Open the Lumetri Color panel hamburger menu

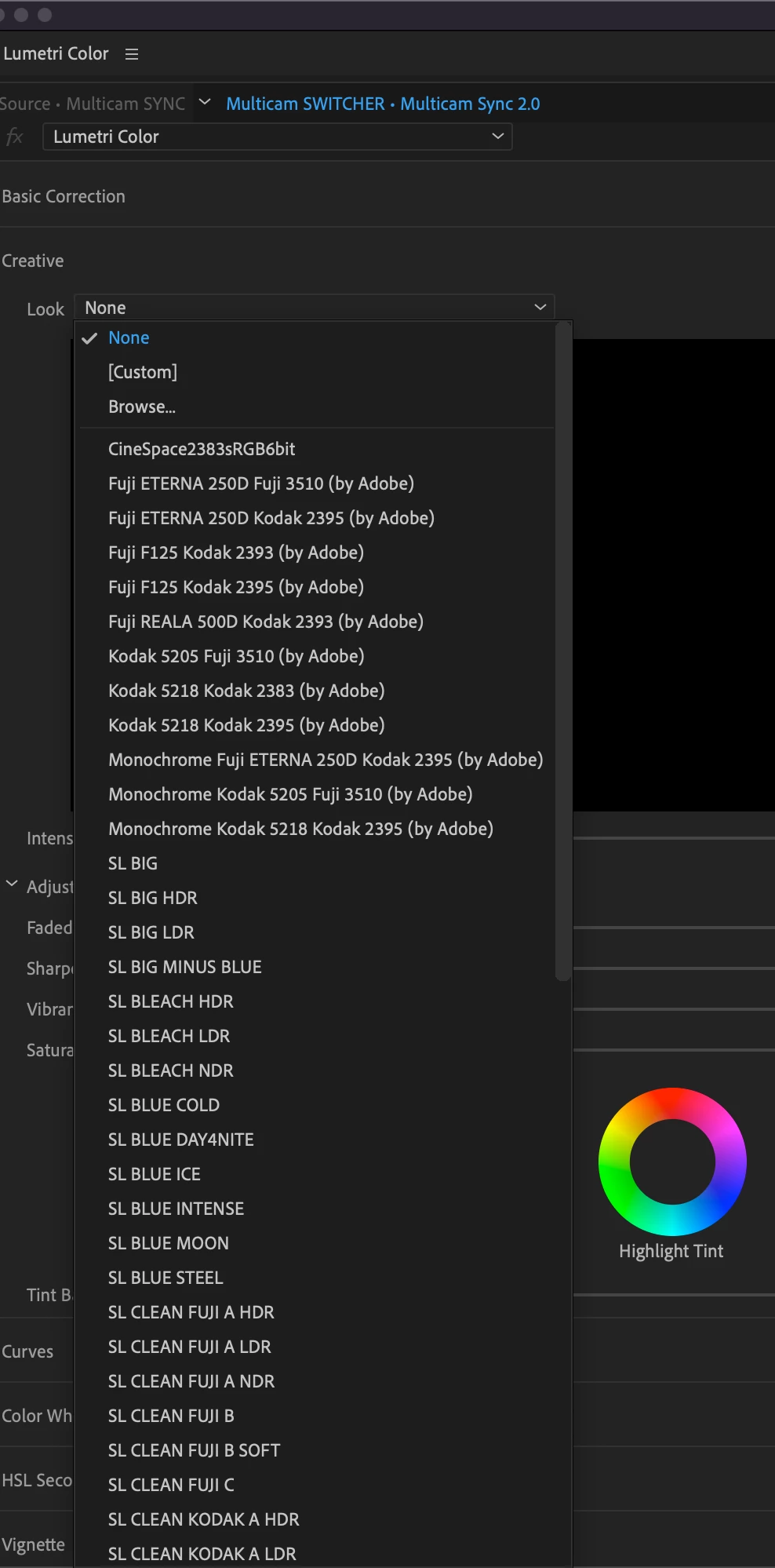pyautogui.click(x=132, y=54)
